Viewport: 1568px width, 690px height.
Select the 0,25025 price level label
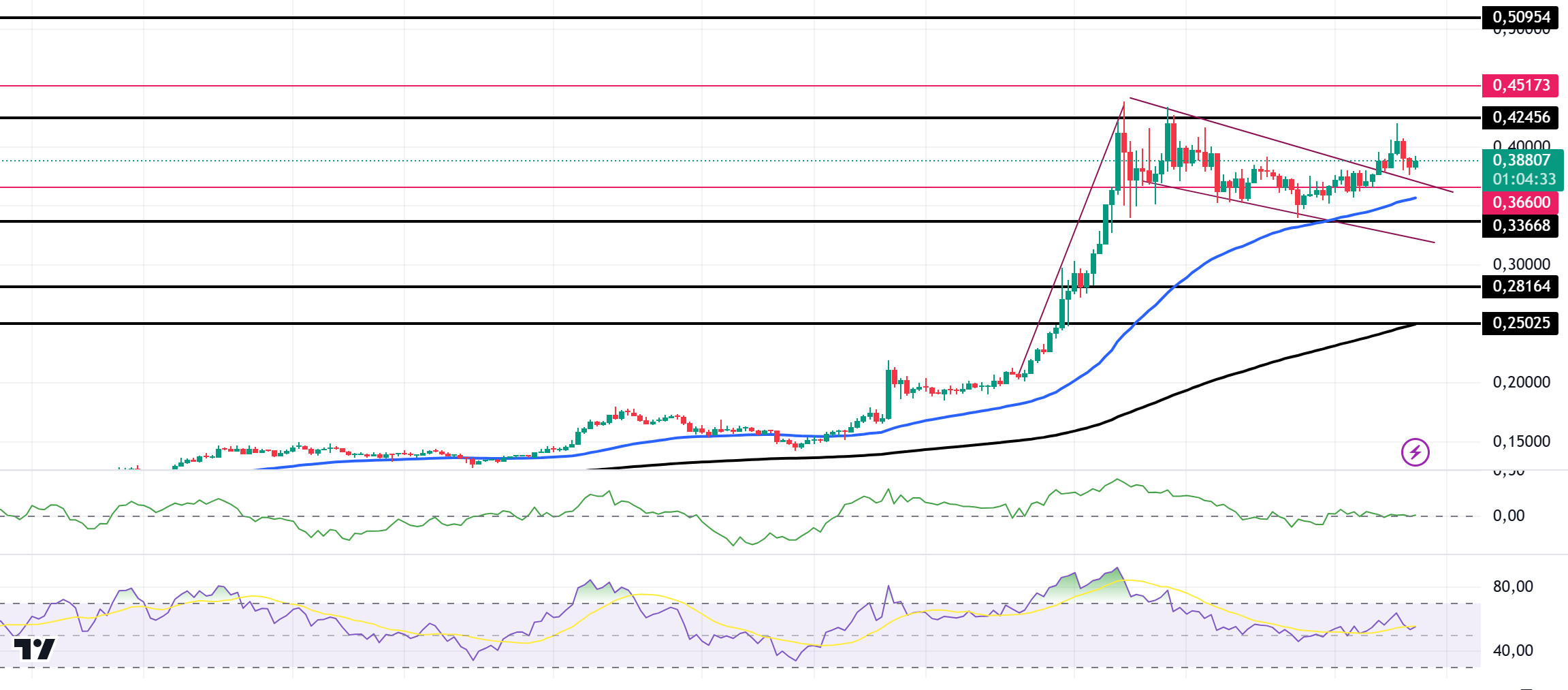[x=1521, y=323]
